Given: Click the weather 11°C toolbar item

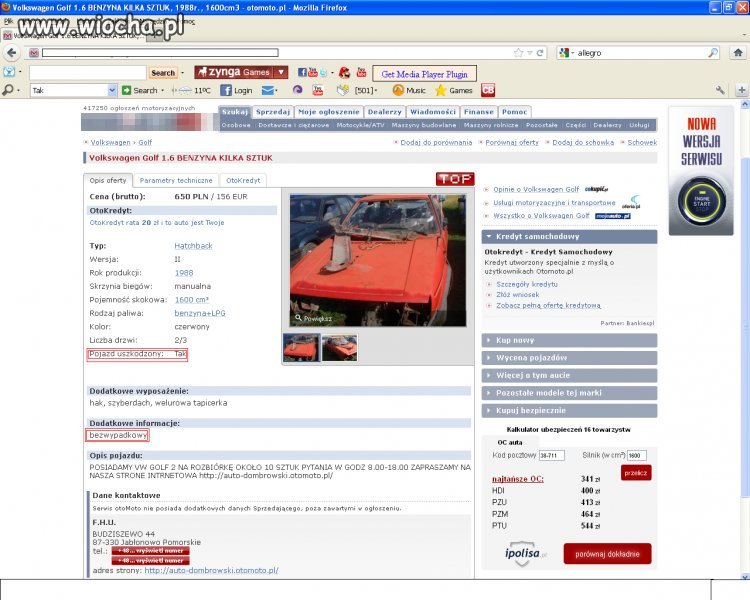Looking at the screenshot, I should [x=191, y=90].
